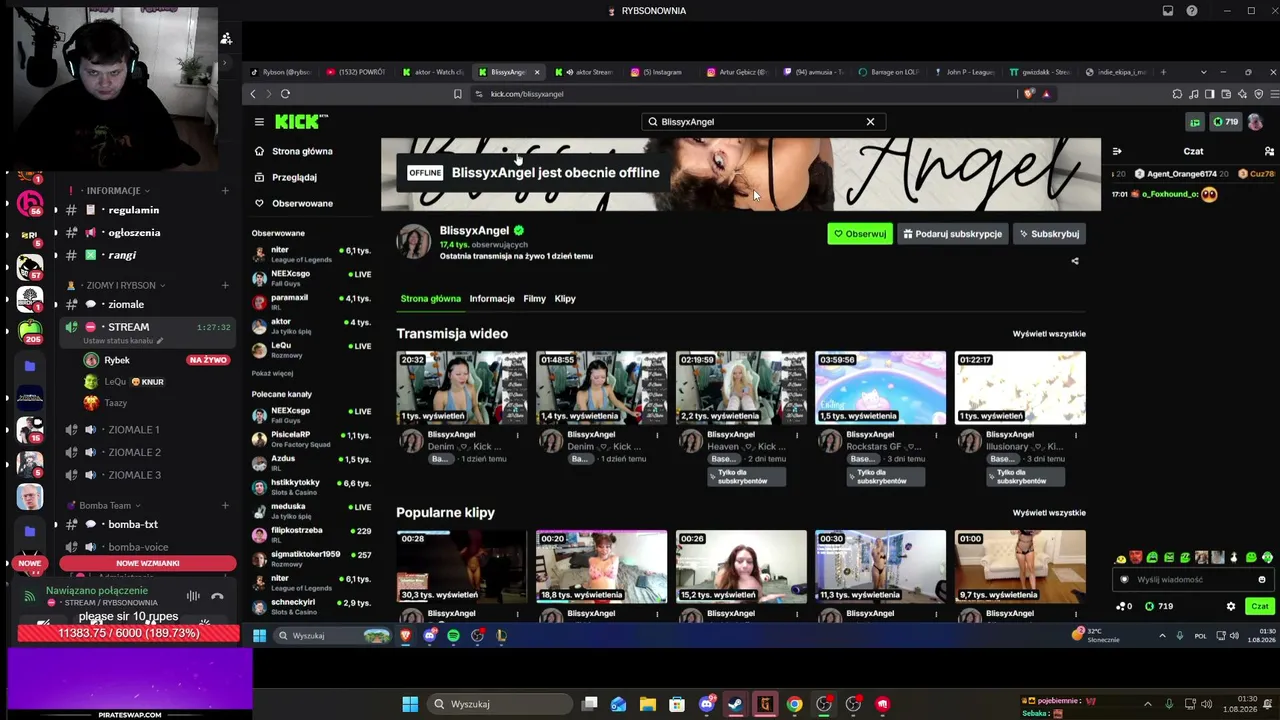Open the emoji picker in chat input
Image resolution: width=1280 pixels, height=720 pixels.
(1262, 580)
